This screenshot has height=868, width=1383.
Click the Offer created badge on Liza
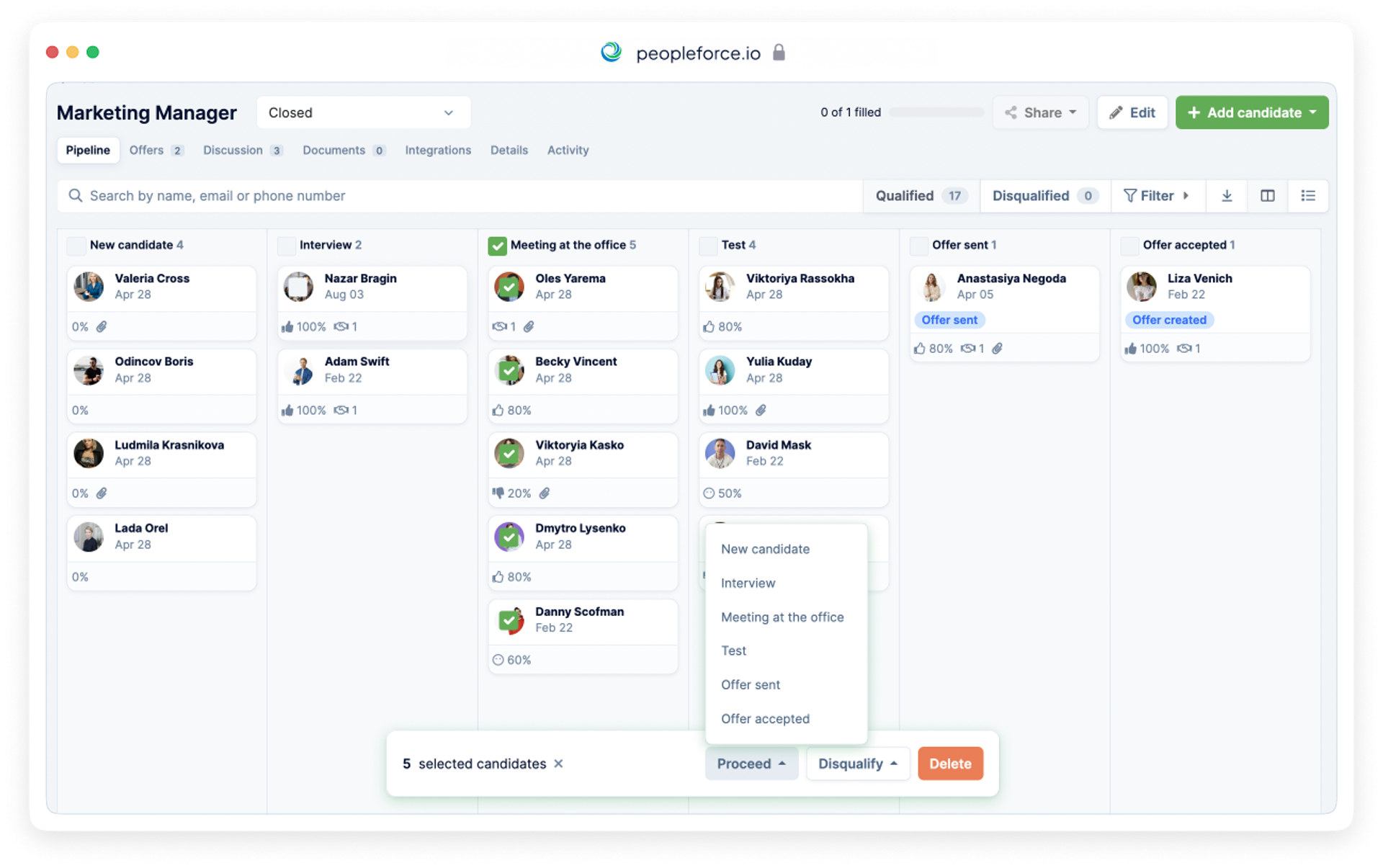click(x=1169, y=320)
